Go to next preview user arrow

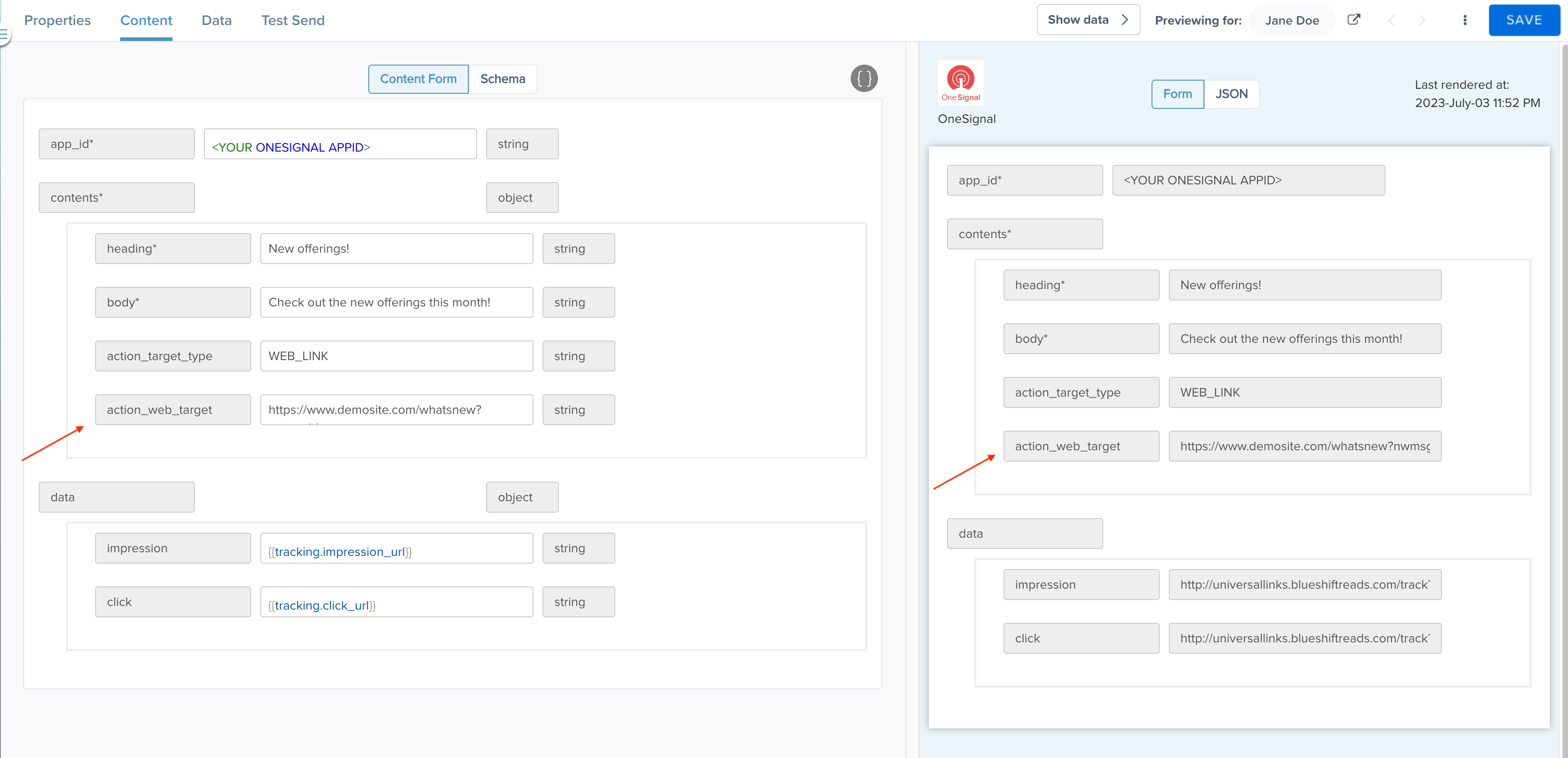click(1422, 20)
